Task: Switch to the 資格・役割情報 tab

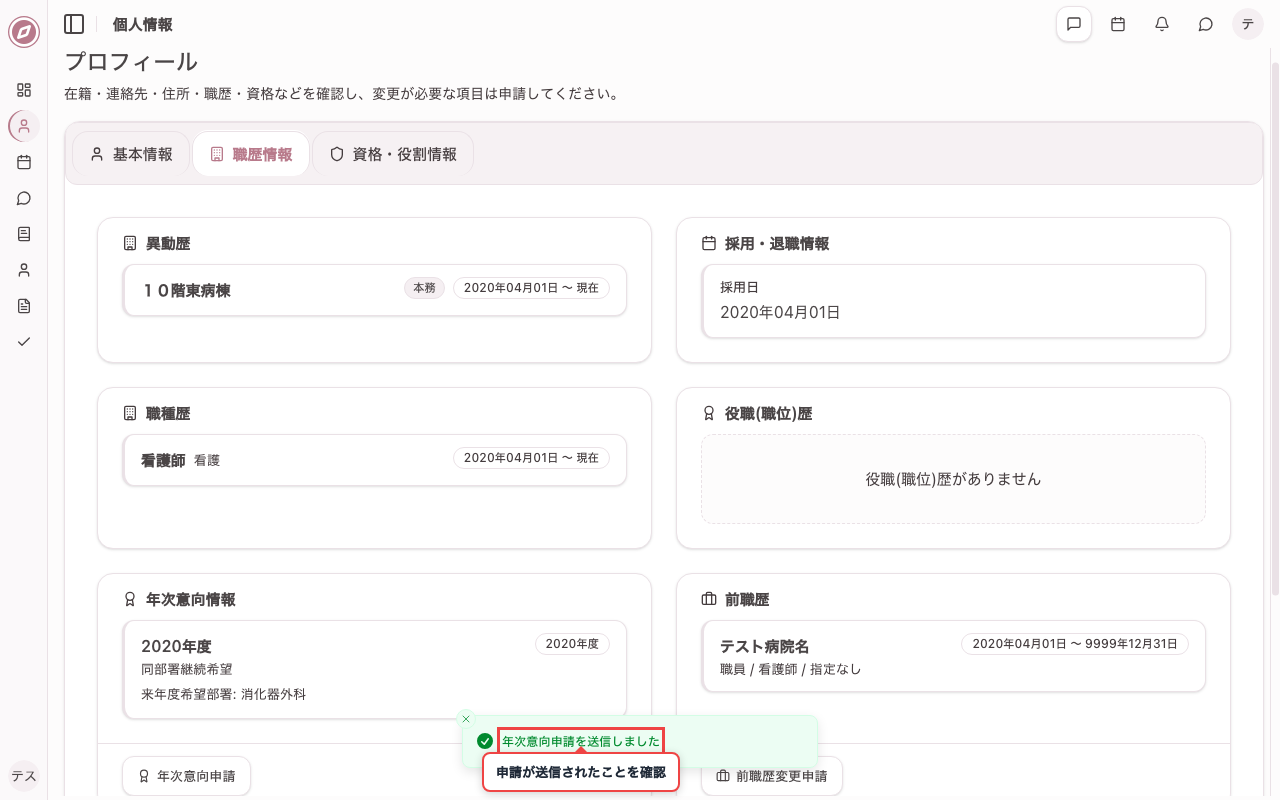Action: click(x=393, y=155)
